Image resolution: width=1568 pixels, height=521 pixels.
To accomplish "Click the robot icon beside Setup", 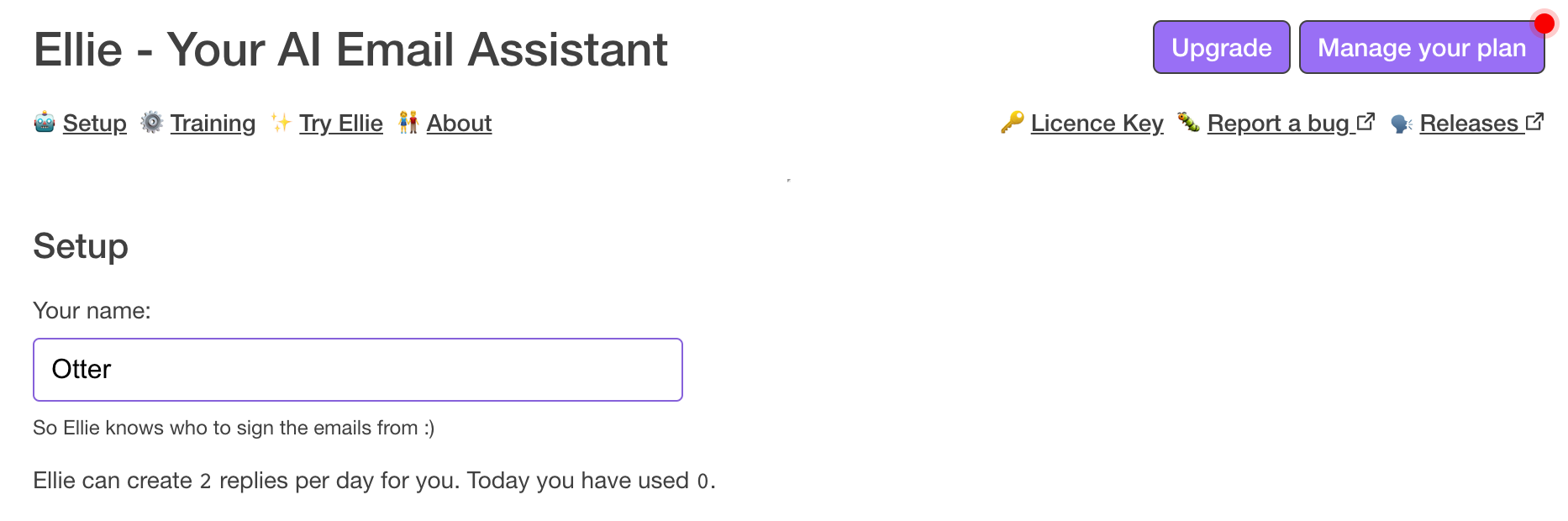I will click(x=45, y=123).
